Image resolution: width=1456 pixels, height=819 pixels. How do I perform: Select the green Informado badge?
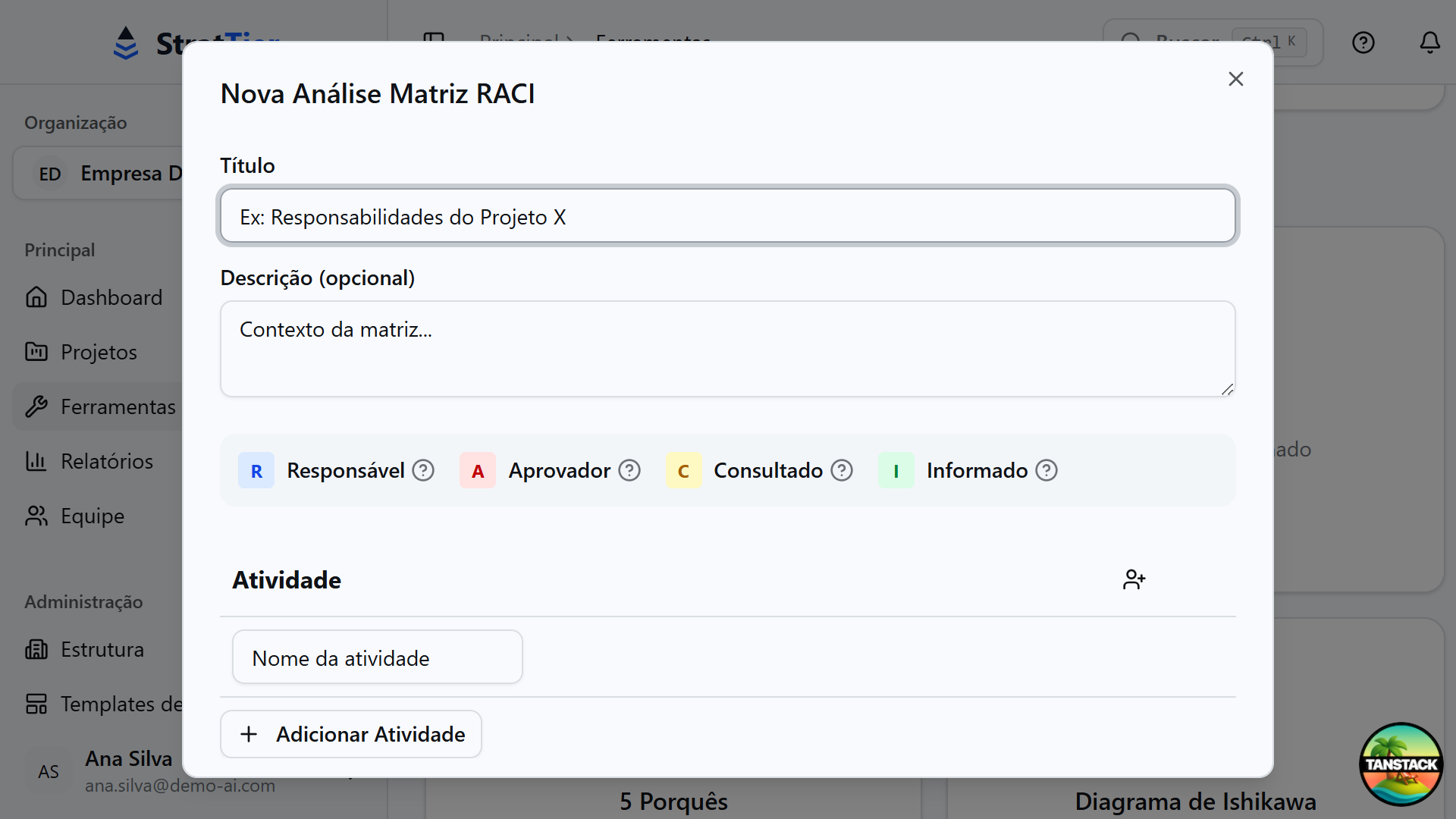pos(896,470)
